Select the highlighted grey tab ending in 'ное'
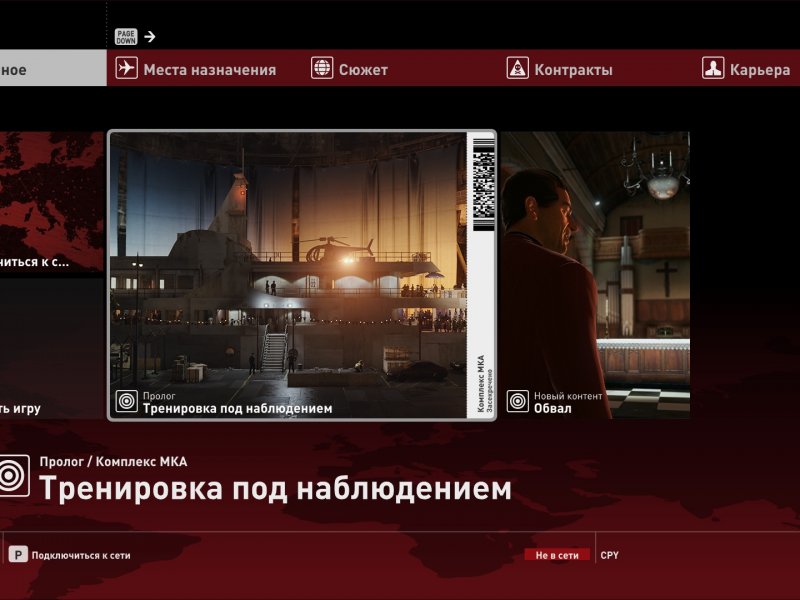800x600 pixels. coord(53,68)
